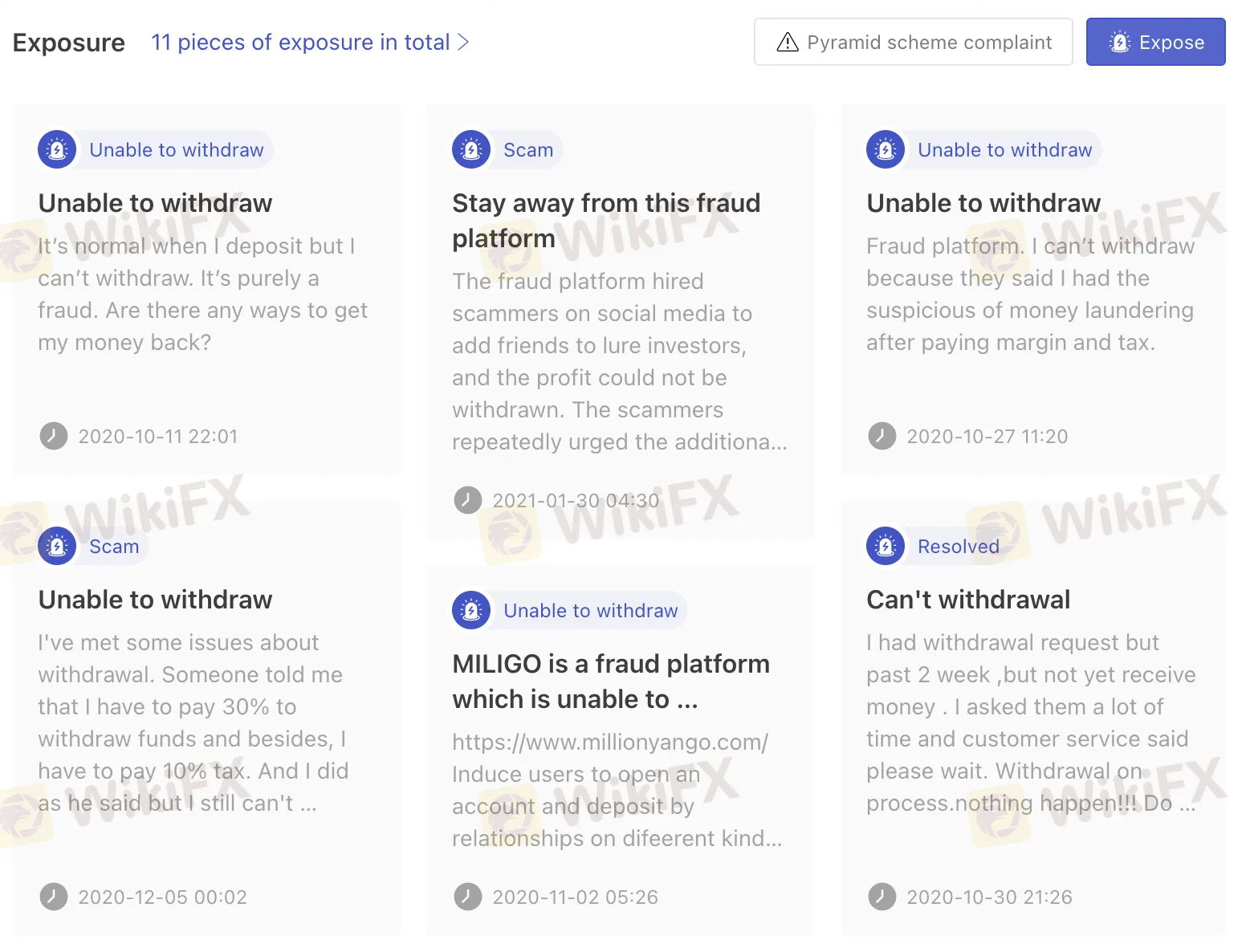Screen dimensions: 1246x952
Task: Click clock icon beside 2021-01-30 04:30 timestamp
Action: pos(467,501)
